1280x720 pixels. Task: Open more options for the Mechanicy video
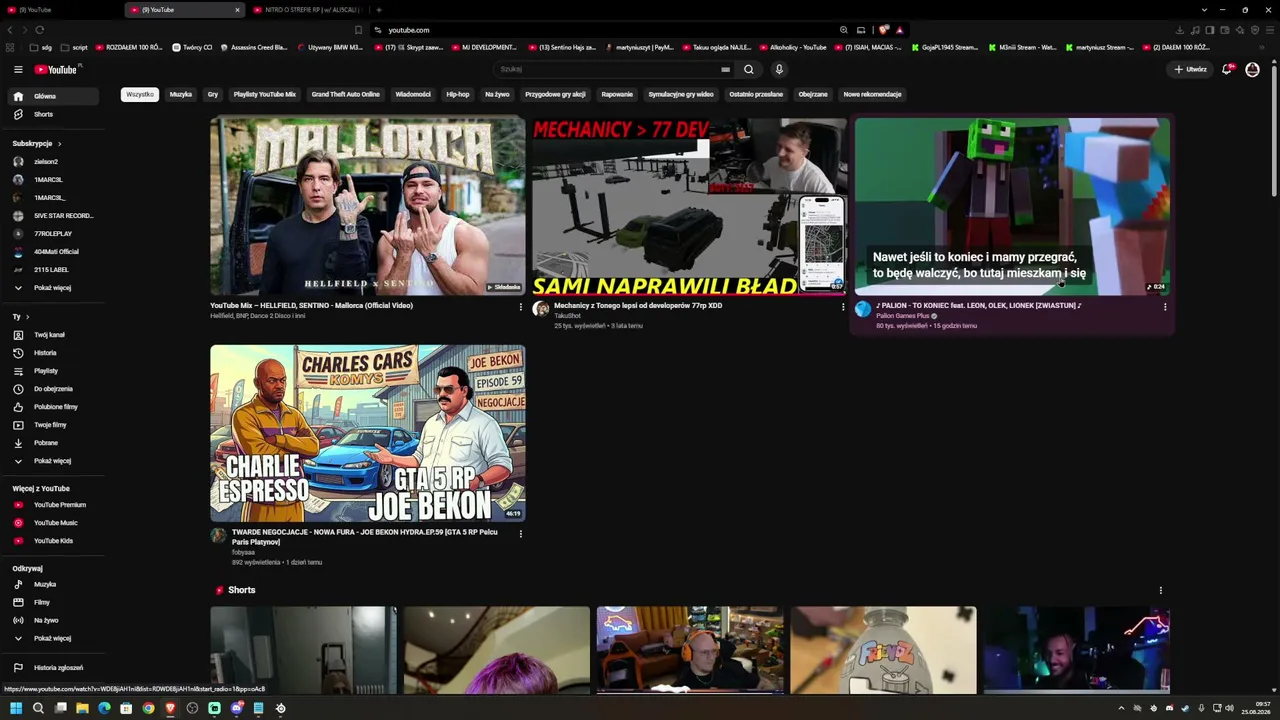pos(843,307)
